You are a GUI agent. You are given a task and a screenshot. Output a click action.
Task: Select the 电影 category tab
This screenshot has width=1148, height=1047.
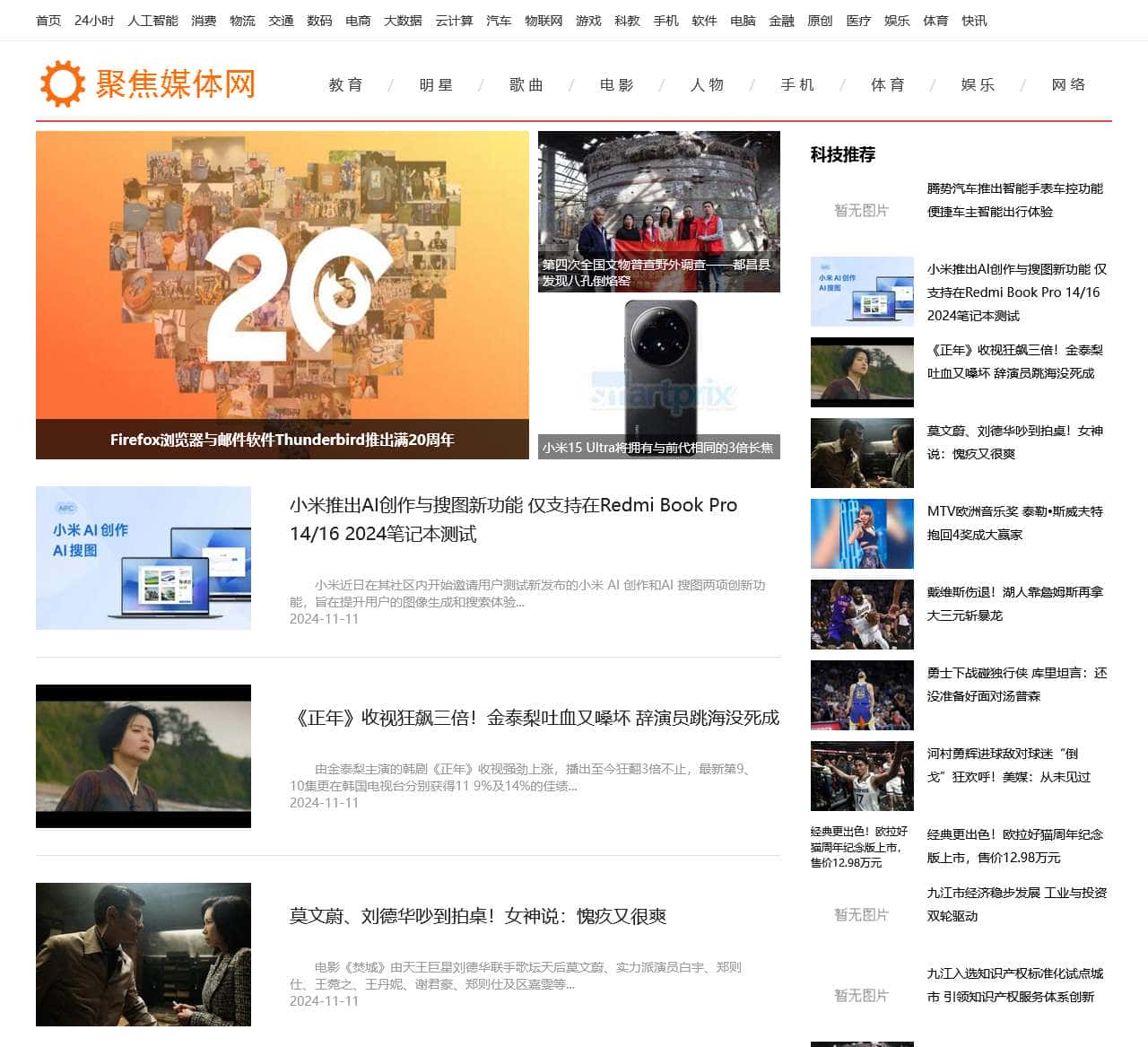click(617, 84)
